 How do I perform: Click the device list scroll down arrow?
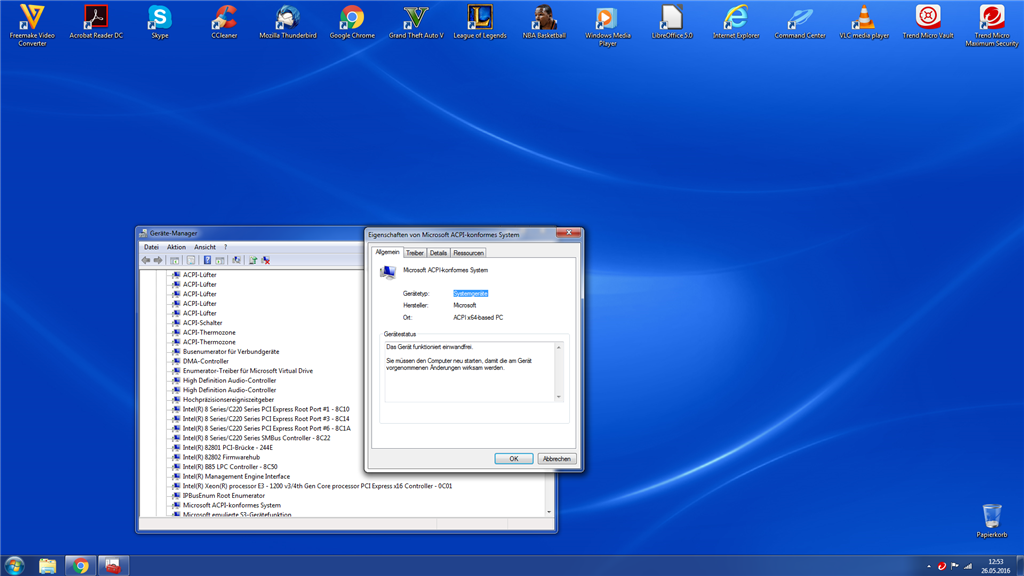point(549,512)
